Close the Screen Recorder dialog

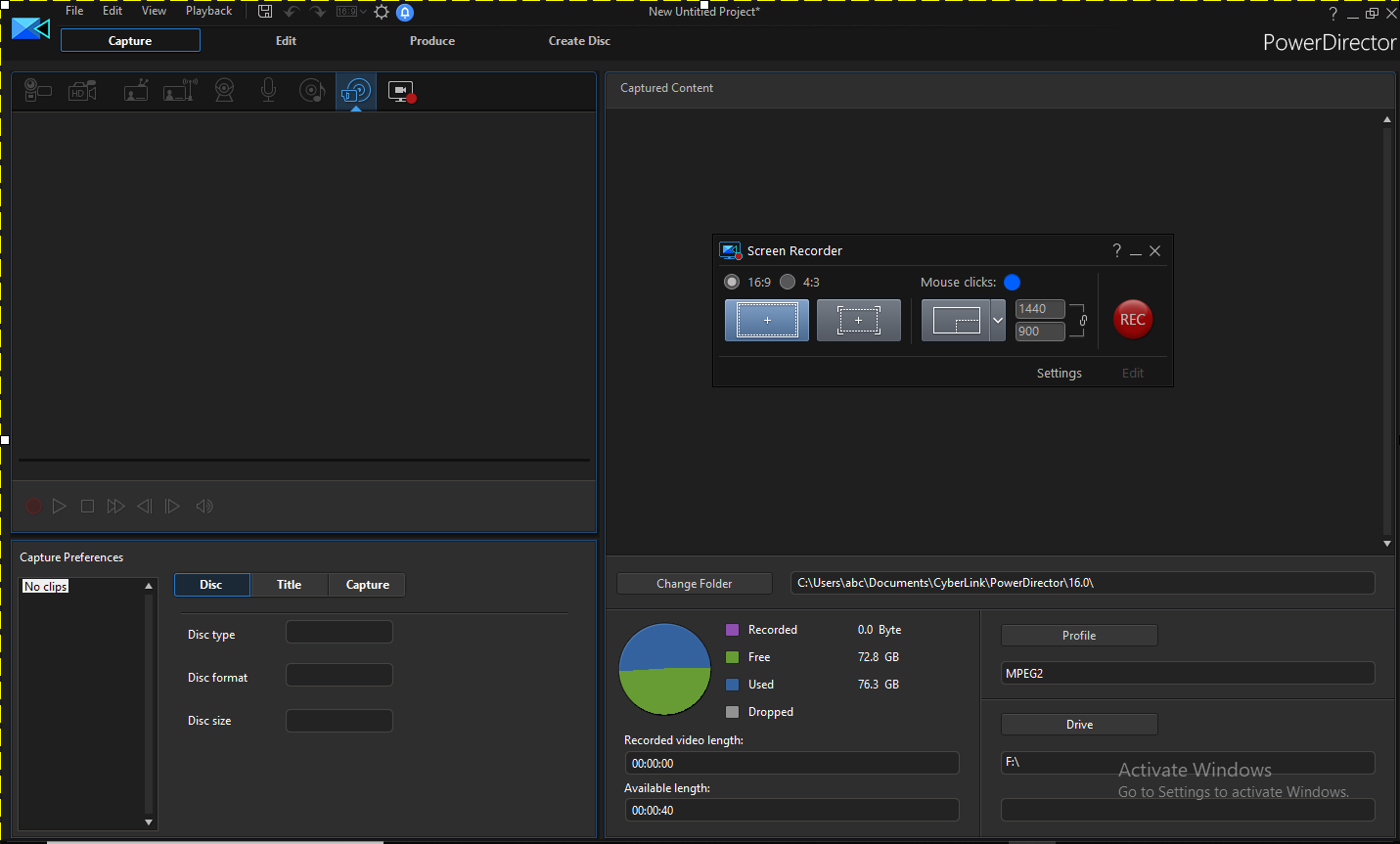click(x=1154, y=251)
